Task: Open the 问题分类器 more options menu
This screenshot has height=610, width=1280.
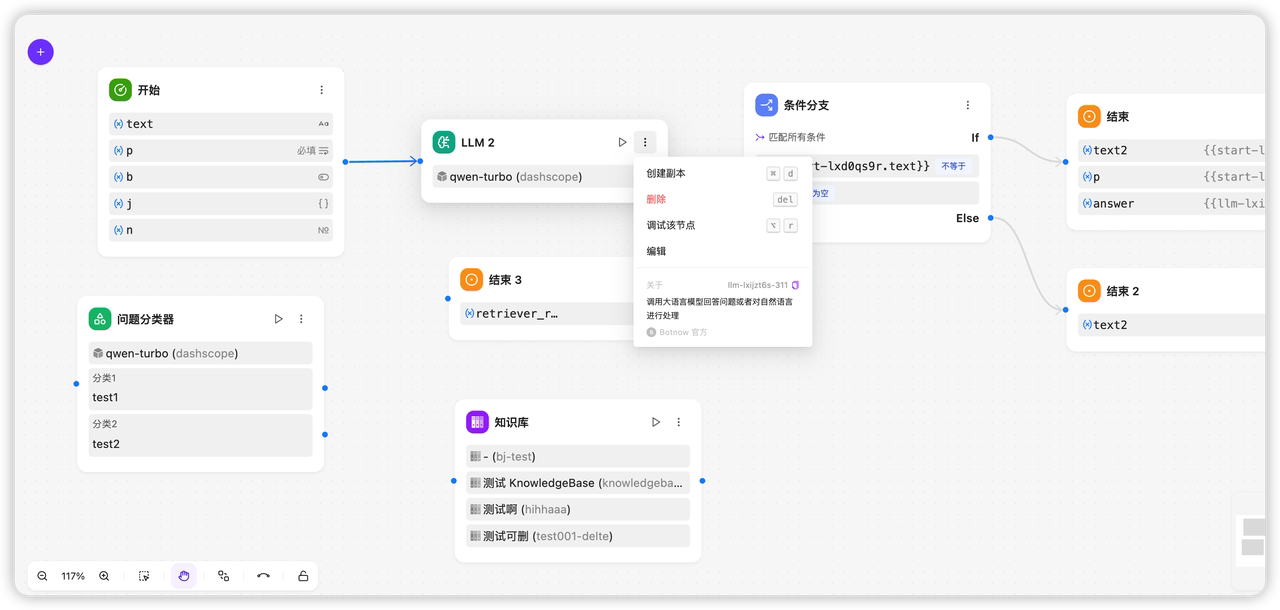Action: [x=301, y=319]
